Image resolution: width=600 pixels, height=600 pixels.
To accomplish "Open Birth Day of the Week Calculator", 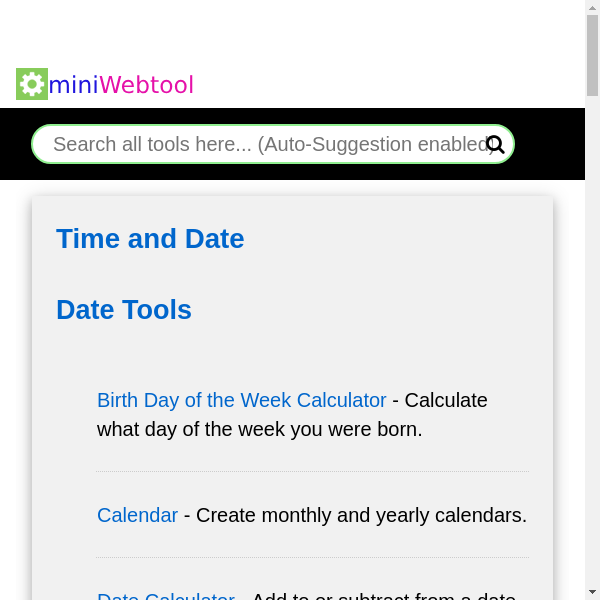I will tap(241, 400).
